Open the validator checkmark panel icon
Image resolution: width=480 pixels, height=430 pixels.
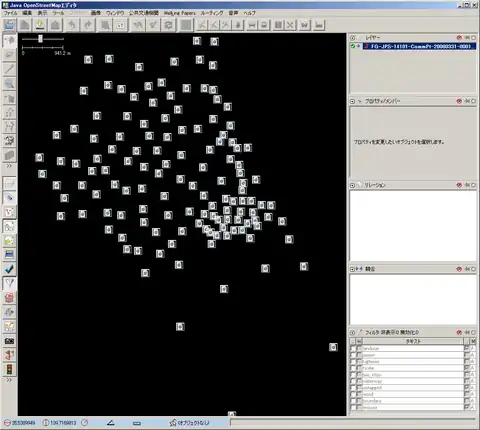9,269
